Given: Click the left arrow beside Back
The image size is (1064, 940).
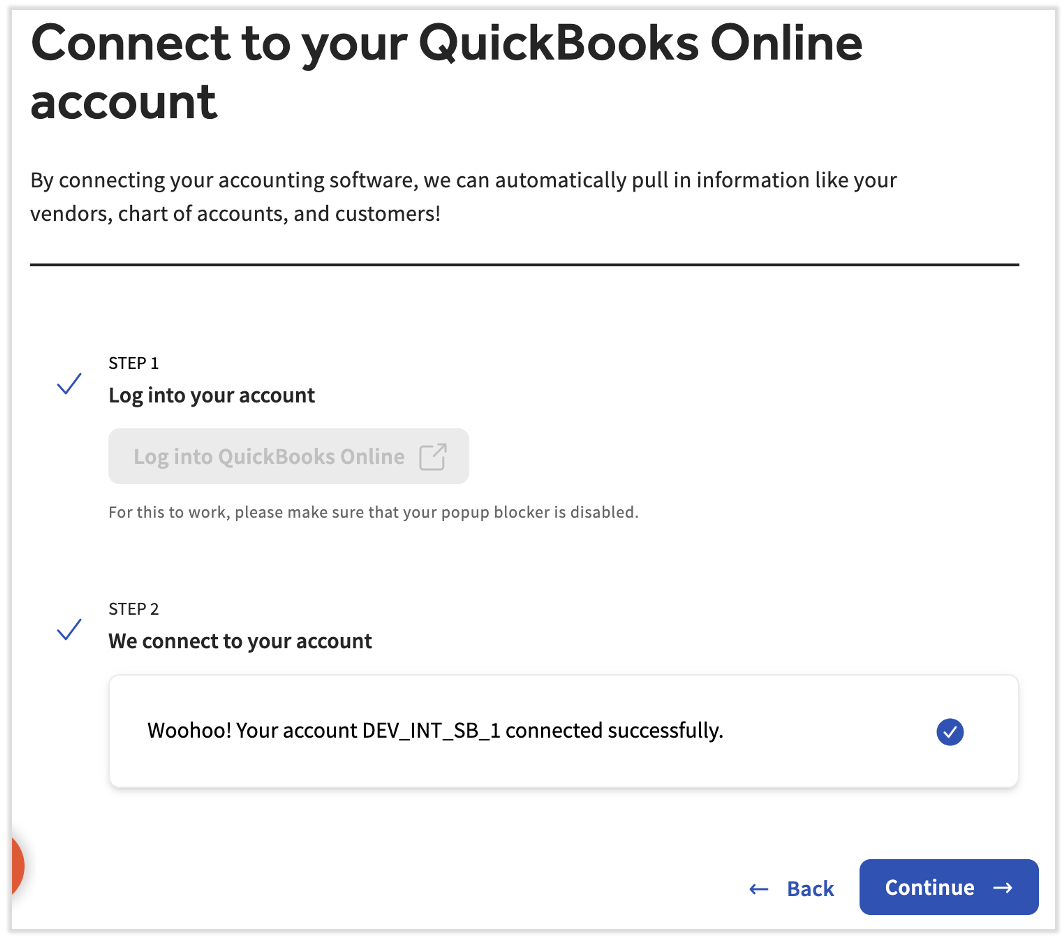Looking at the screenshot, I should tap(759, 889).
